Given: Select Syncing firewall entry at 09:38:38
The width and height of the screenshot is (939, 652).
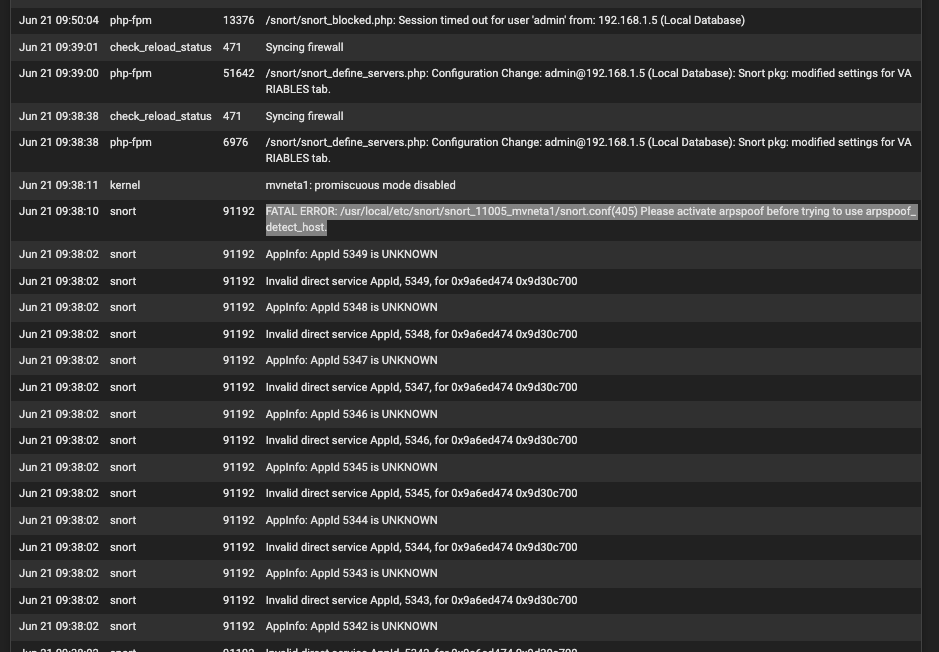Looking at the screenshot, I should (304, 116).
